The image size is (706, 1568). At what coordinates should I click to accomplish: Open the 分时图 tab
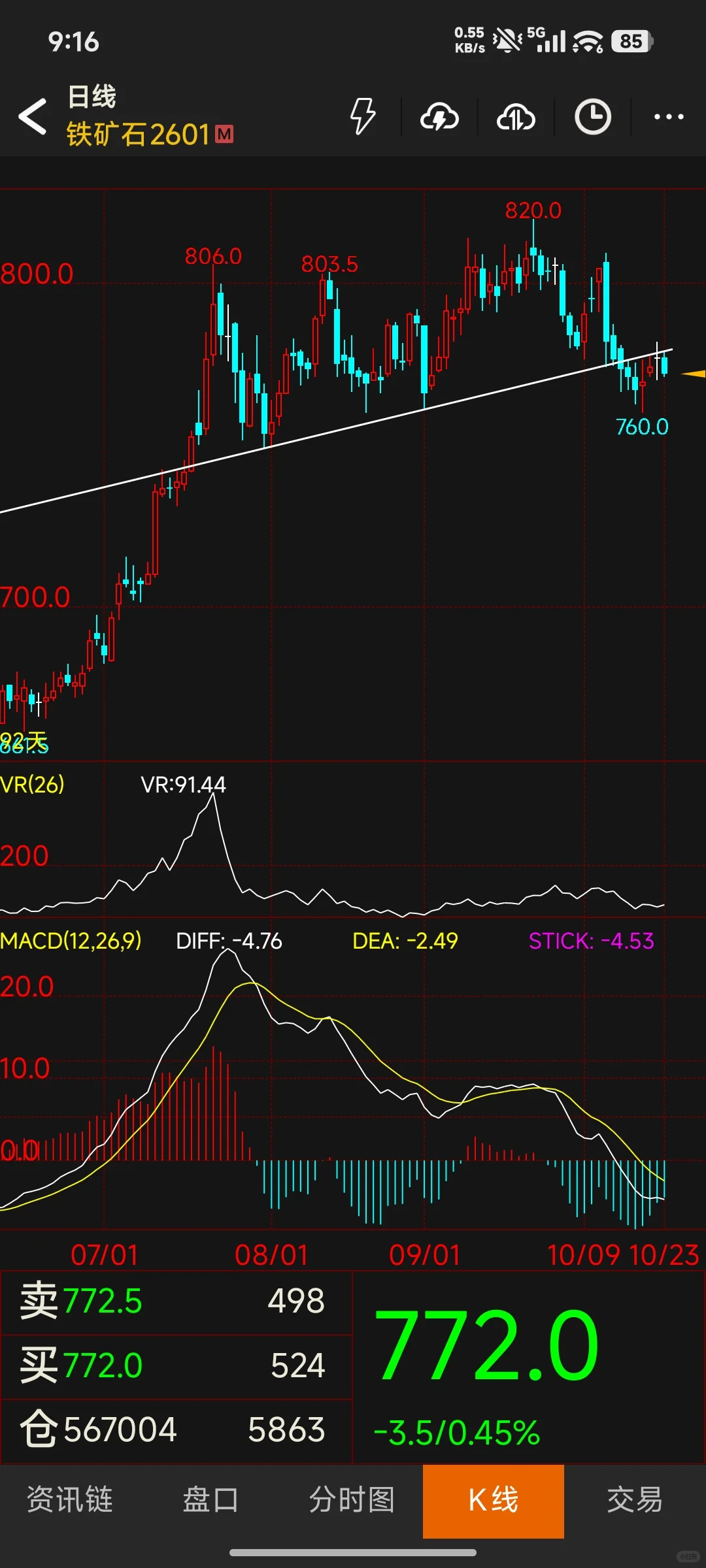point(352,1499)
